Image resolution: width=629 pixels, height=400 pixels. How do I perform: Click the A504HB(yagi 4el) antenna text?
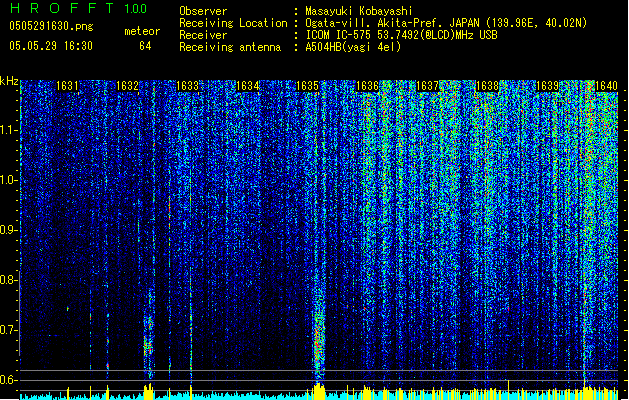[x=353, y=47]
